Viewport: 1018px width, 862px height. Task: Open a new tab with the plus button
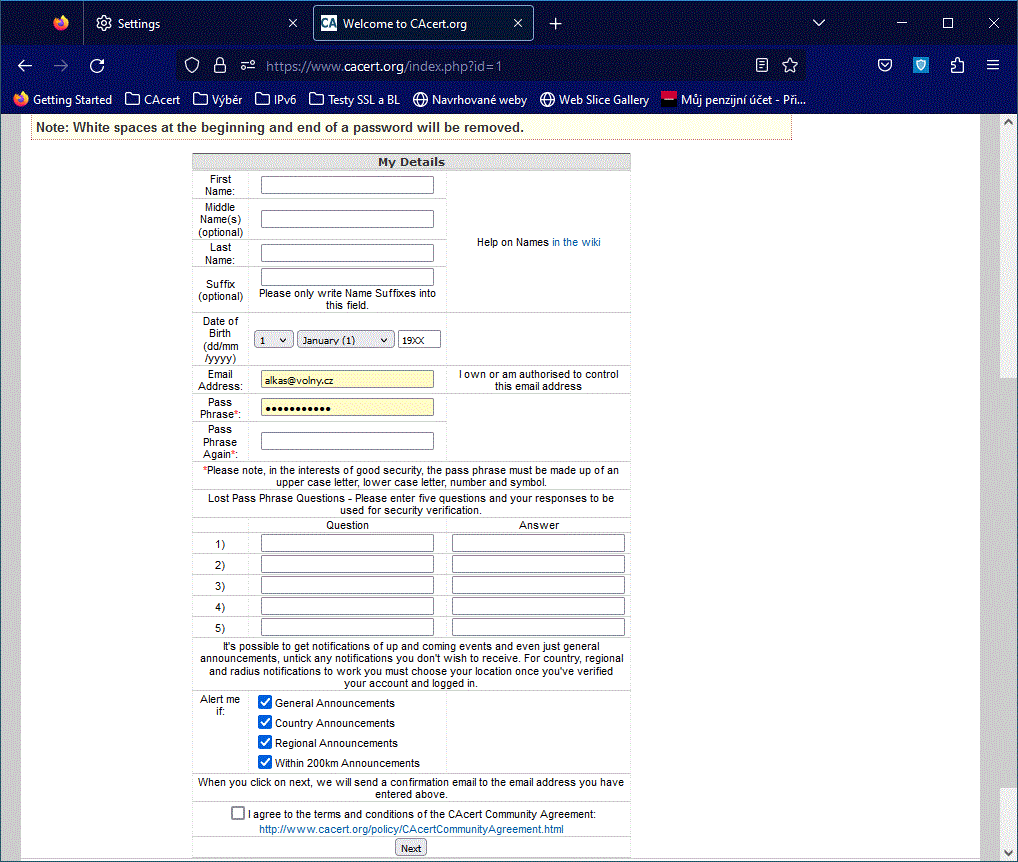(x=556, y=23)
